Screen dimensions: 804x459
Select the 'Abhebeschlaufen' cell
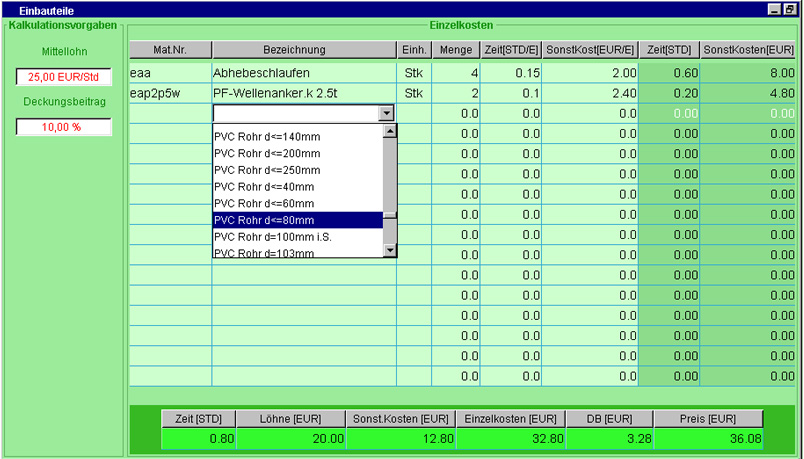pos(304,73)
